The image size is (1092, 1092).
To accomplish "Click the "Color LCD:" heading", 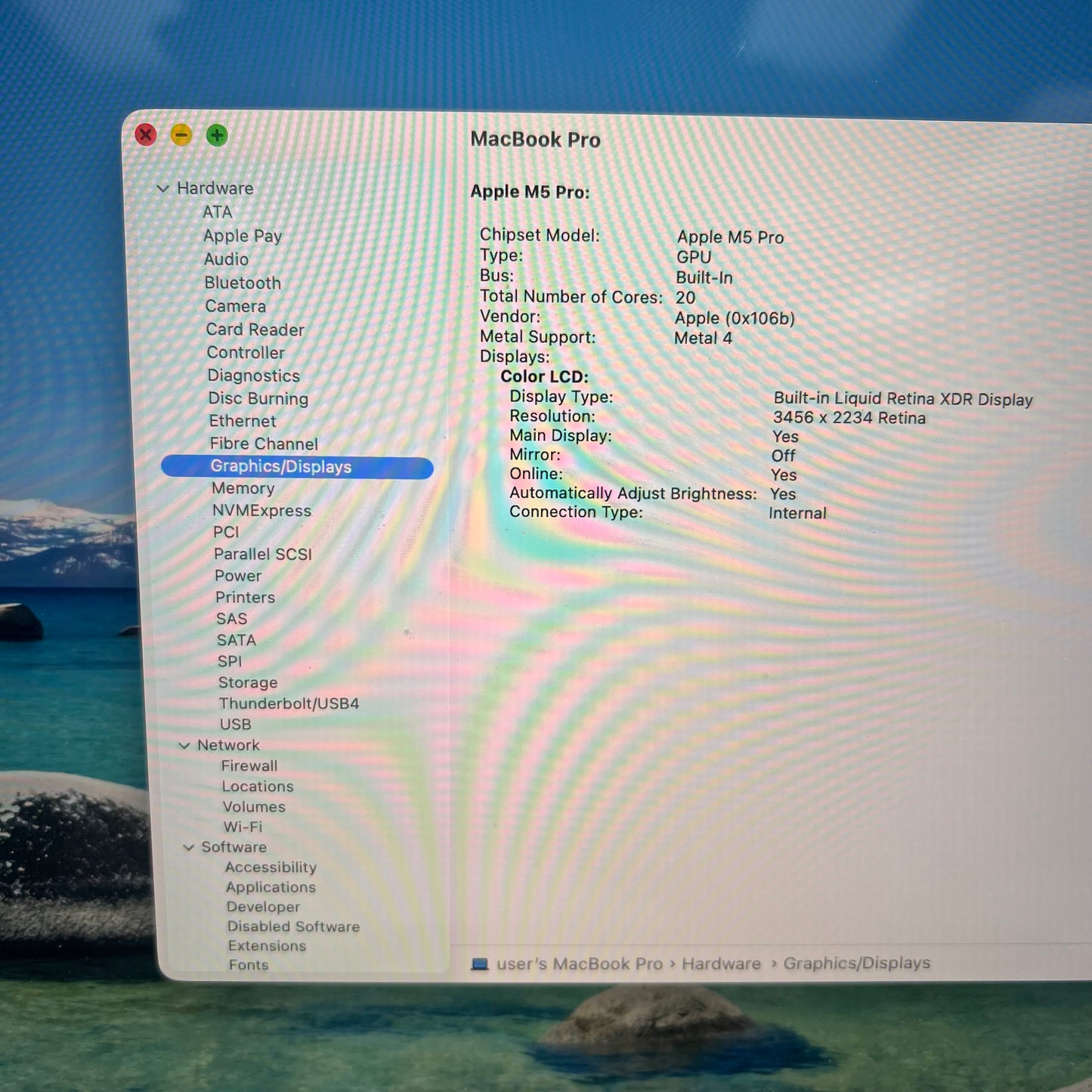I will tap(544, 376).
